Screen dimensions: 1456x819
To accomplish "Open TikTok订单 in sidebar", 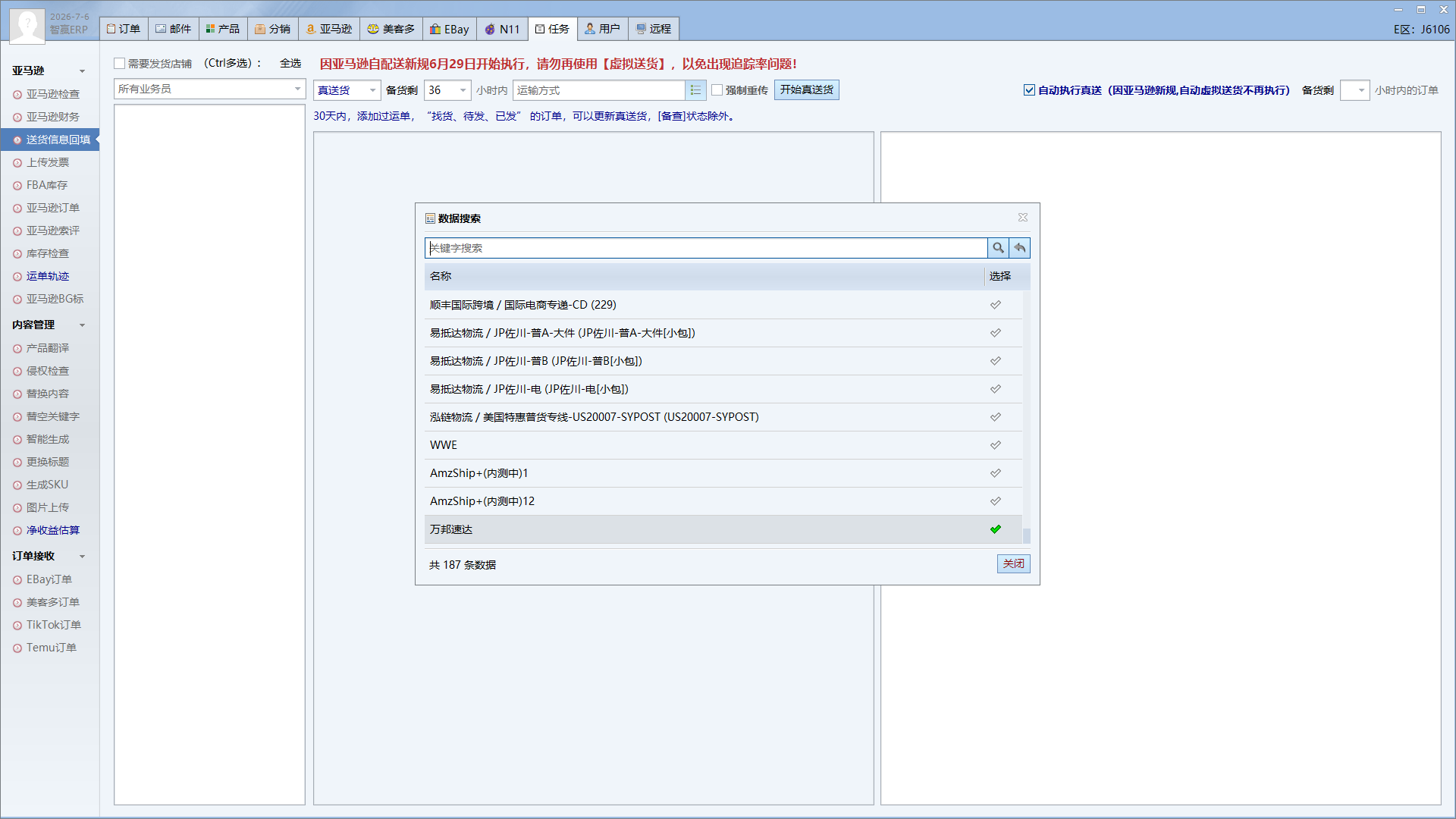I will pyautogui.click(x=53, y=625).
